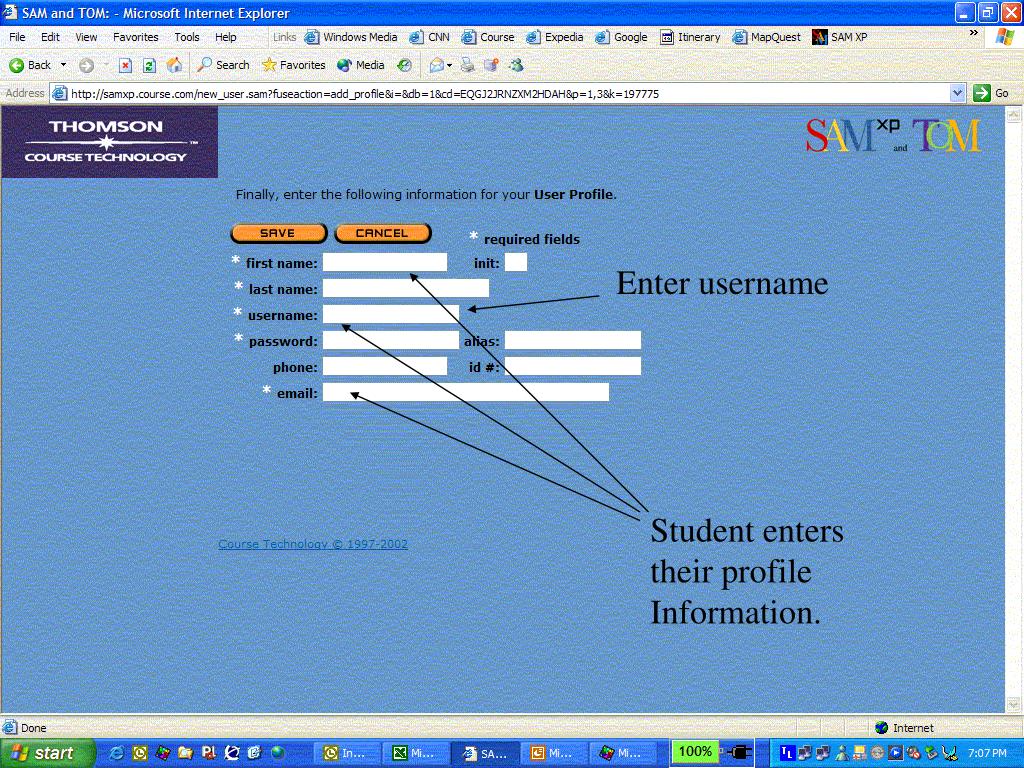Click the last name input field

click(x=406, y=288)
